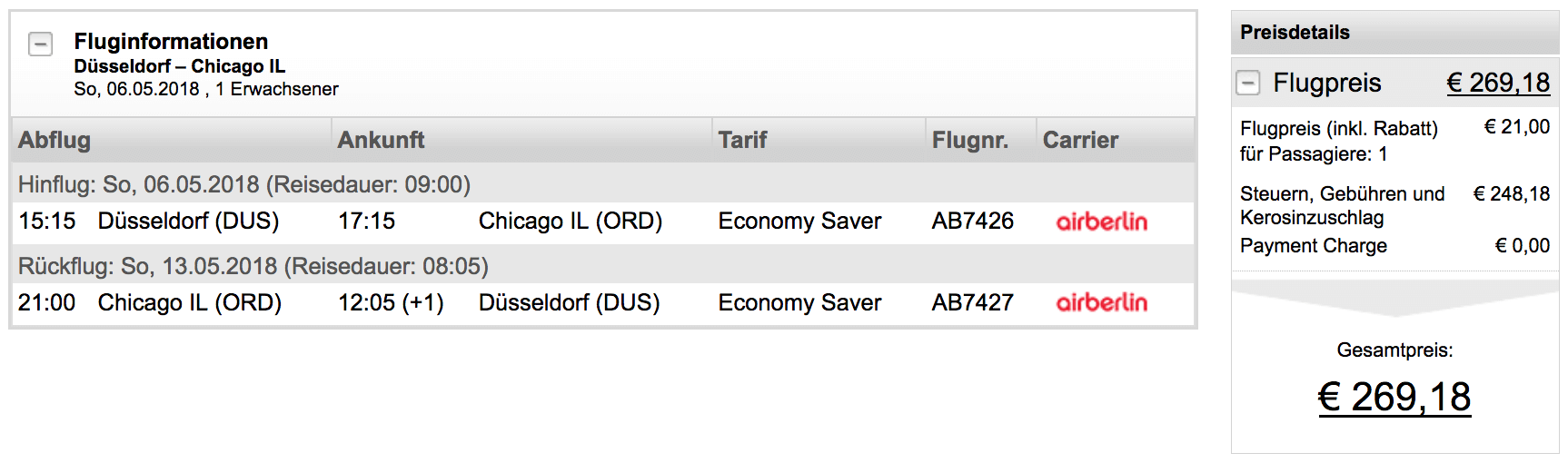Click the Abflug column header

pos(55,140)
